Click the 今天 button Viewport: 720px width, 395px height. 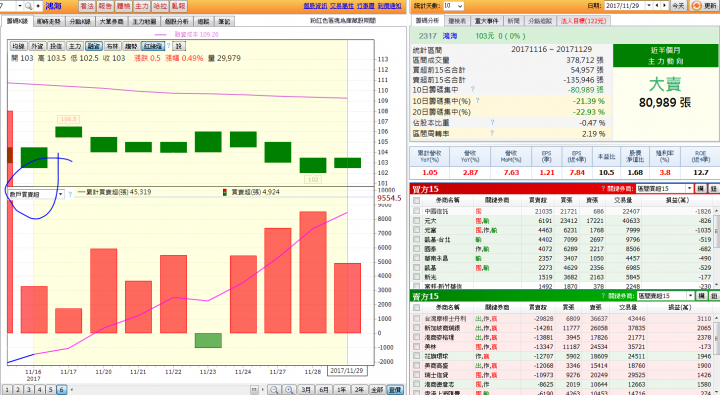[678, 6]
